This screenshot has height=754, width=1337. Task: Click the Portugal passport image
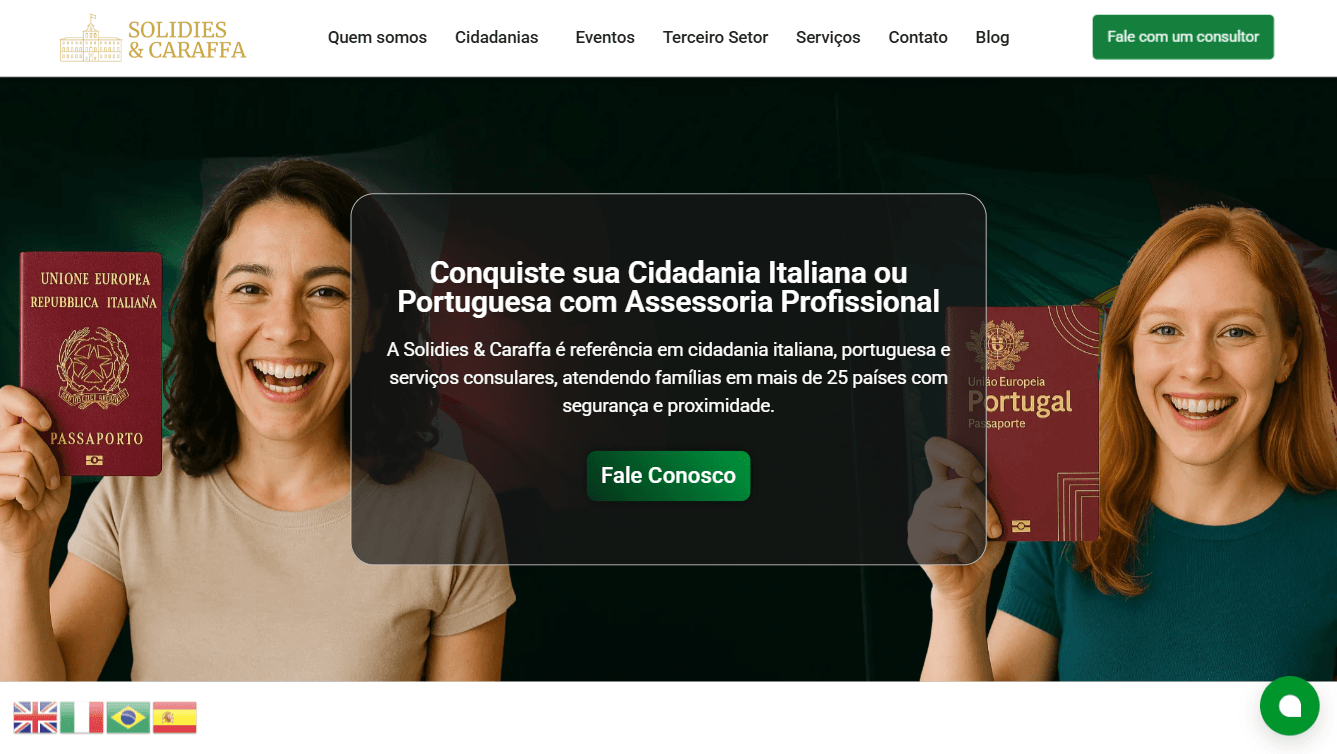[x=1022, y=422]
